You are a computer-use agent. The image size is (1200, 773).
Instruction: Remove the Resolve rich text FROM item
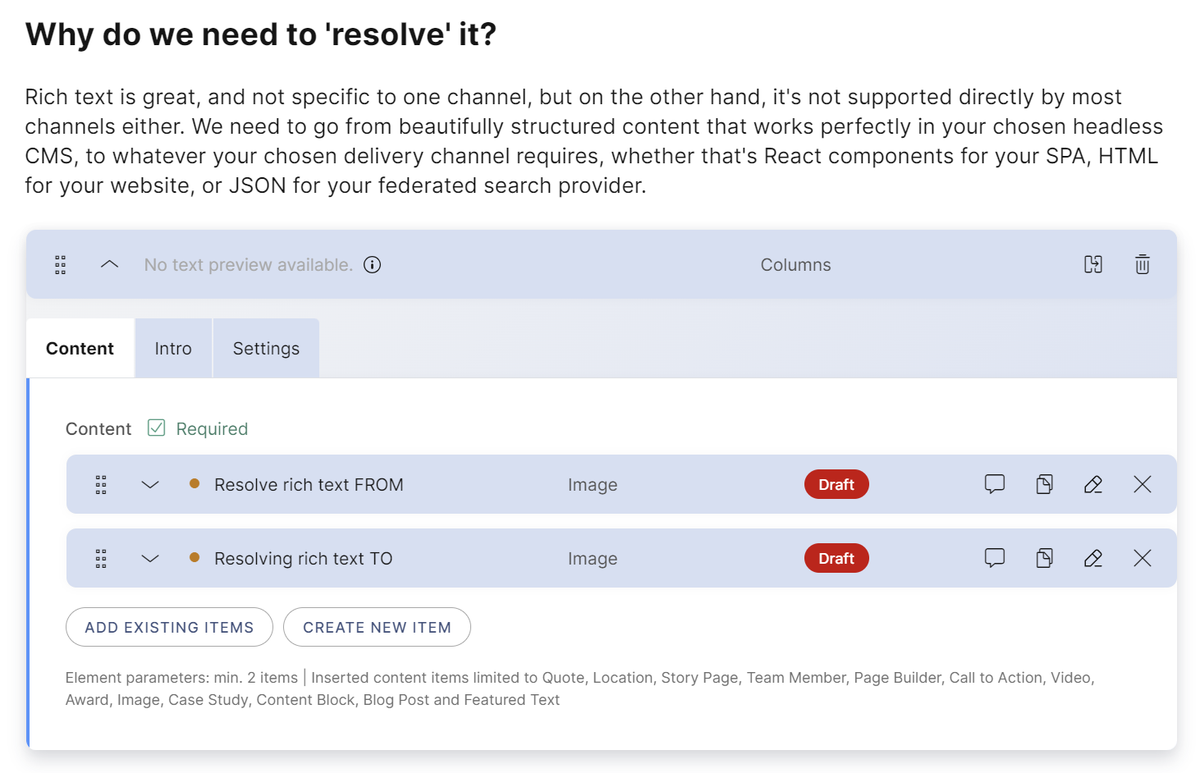[1142, 485]
